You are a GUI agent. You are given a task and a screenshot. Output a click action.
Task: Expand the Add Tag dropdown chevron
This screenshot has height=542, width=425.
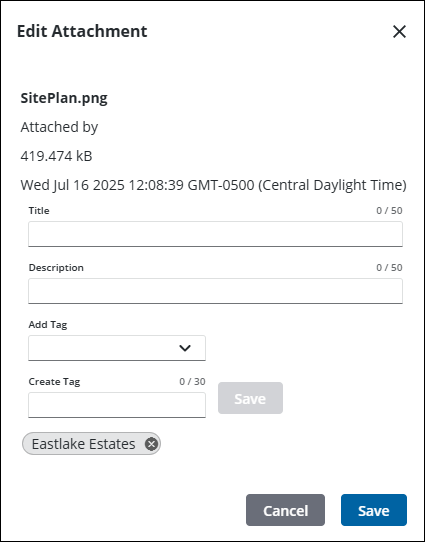pyautogui.click(x=185, y=348)
